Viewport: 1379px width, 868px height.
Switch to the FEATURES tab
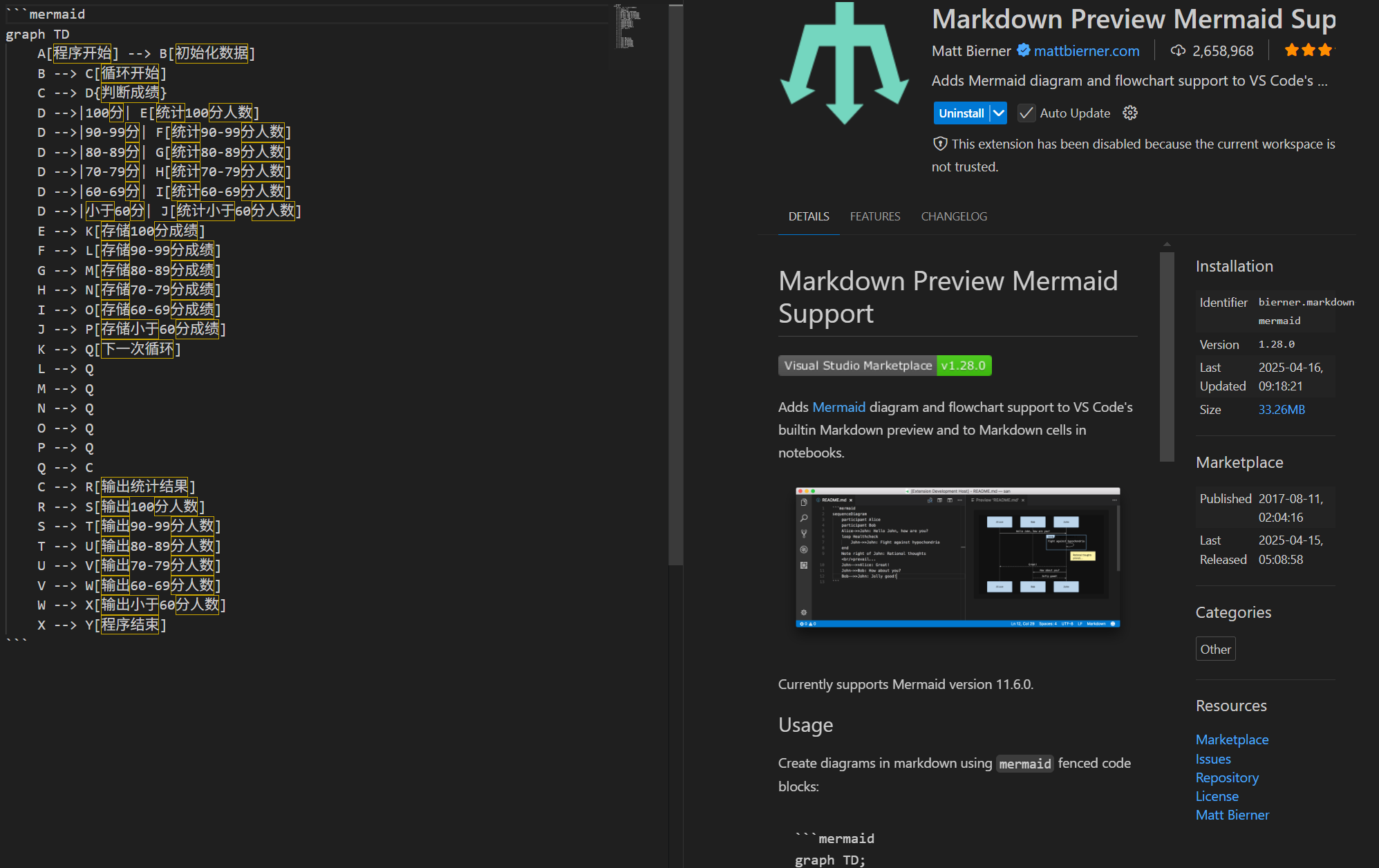(x=875, y=216)
